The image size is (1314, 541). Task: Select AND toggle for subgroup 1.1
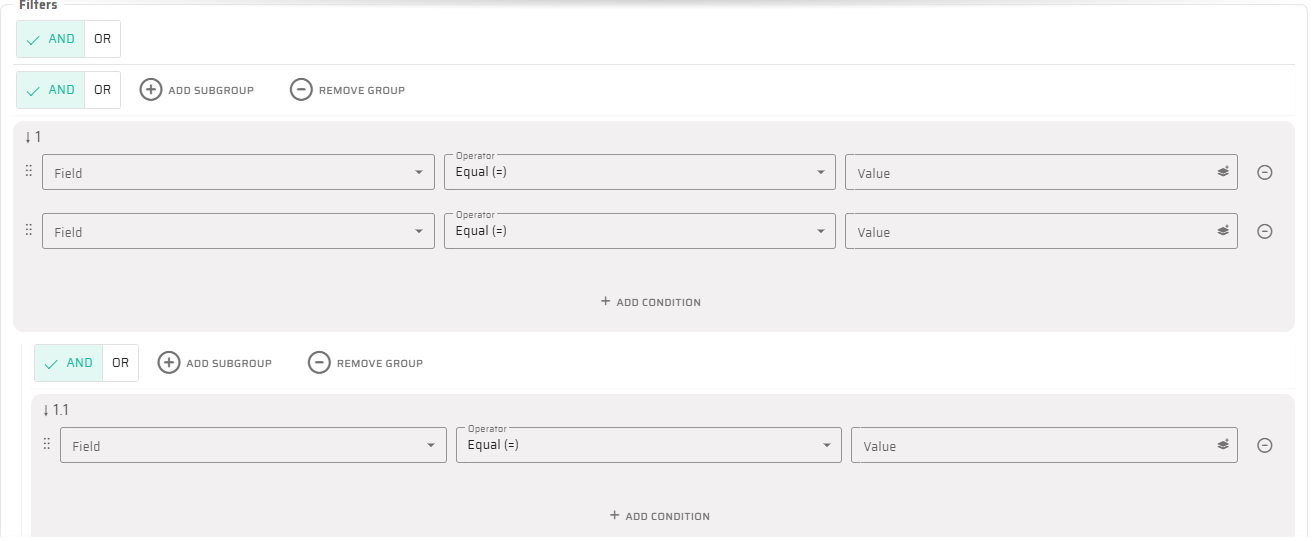[x=68, y=363]
